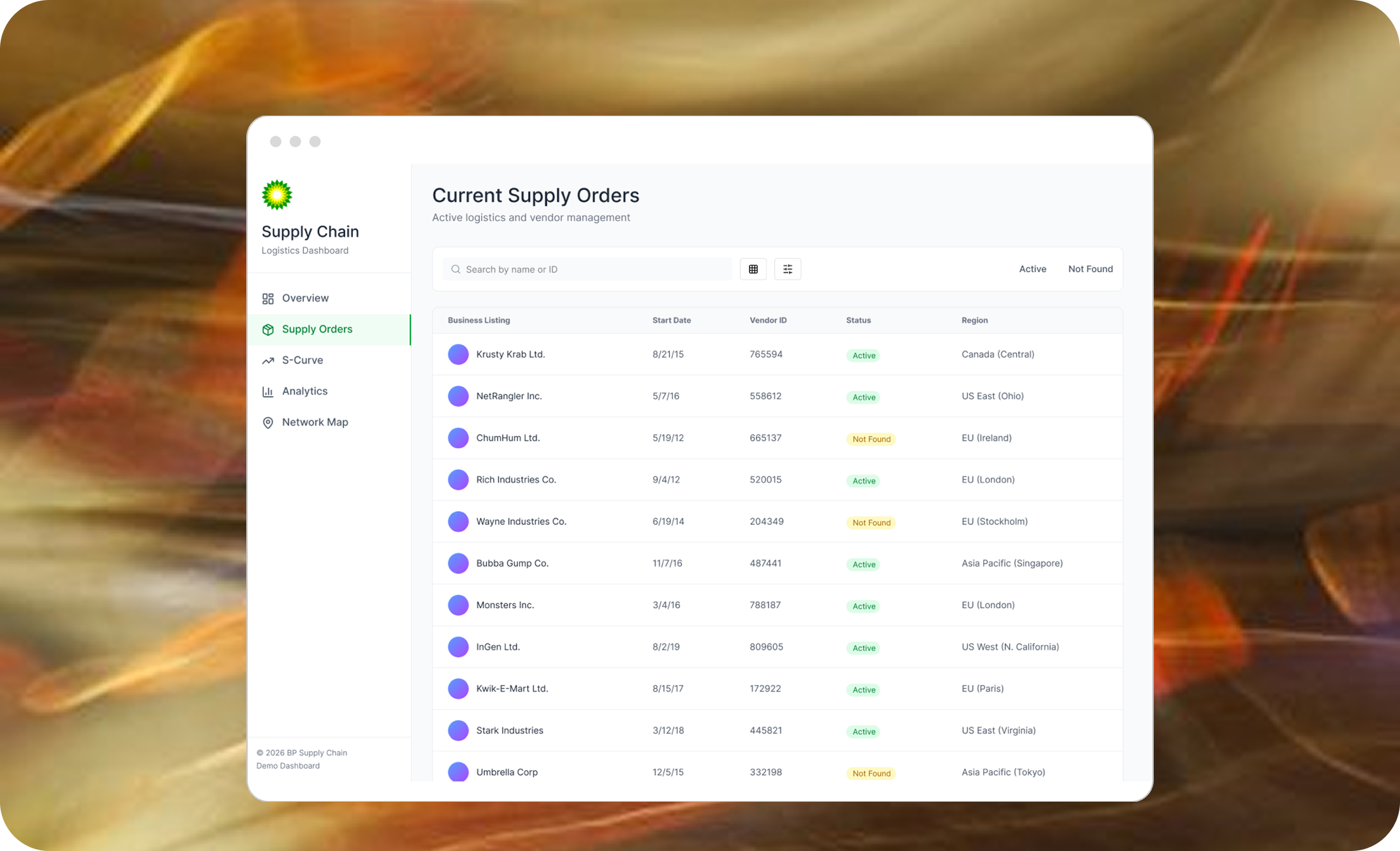Screen dimensions: 1400x851
Task: Click the Overview grid icon
Action: pos(268,298)
